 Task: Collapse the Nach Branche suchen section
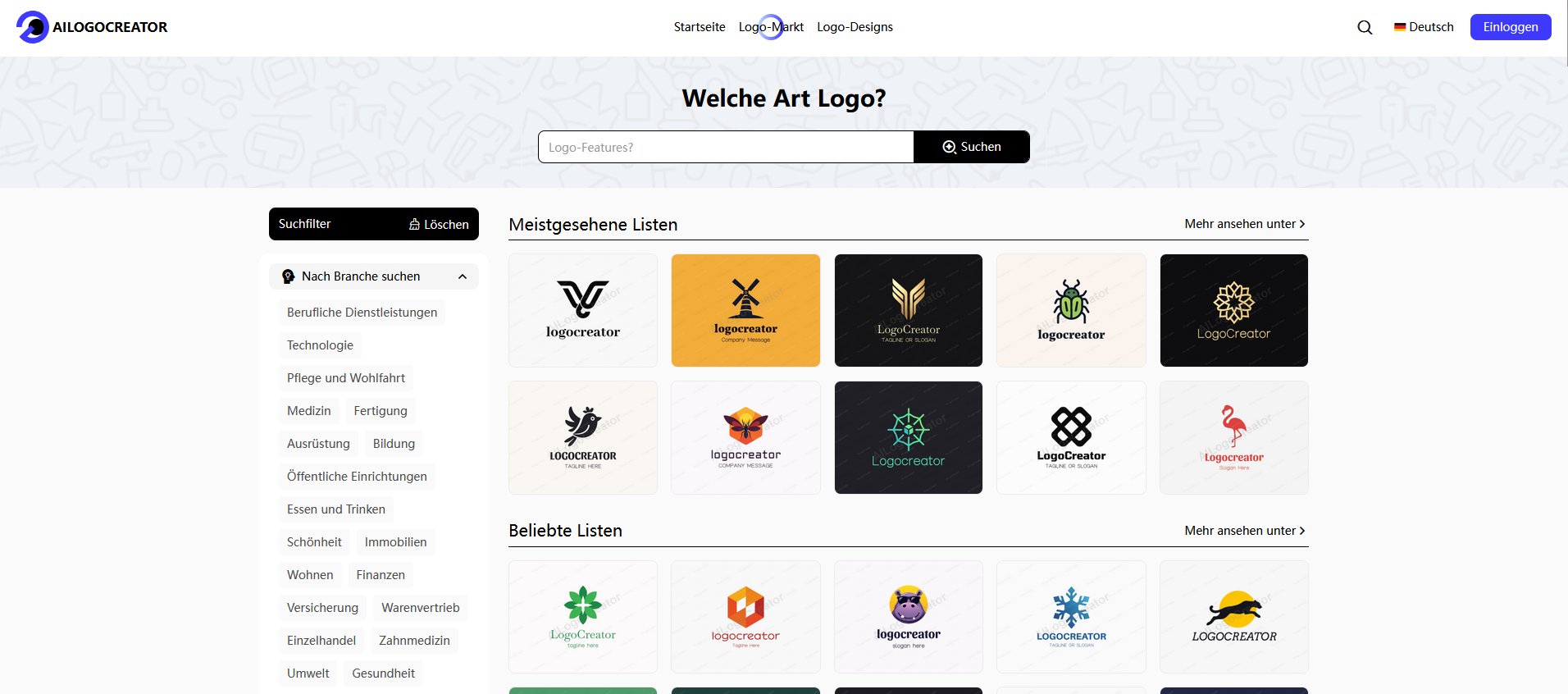463,276
